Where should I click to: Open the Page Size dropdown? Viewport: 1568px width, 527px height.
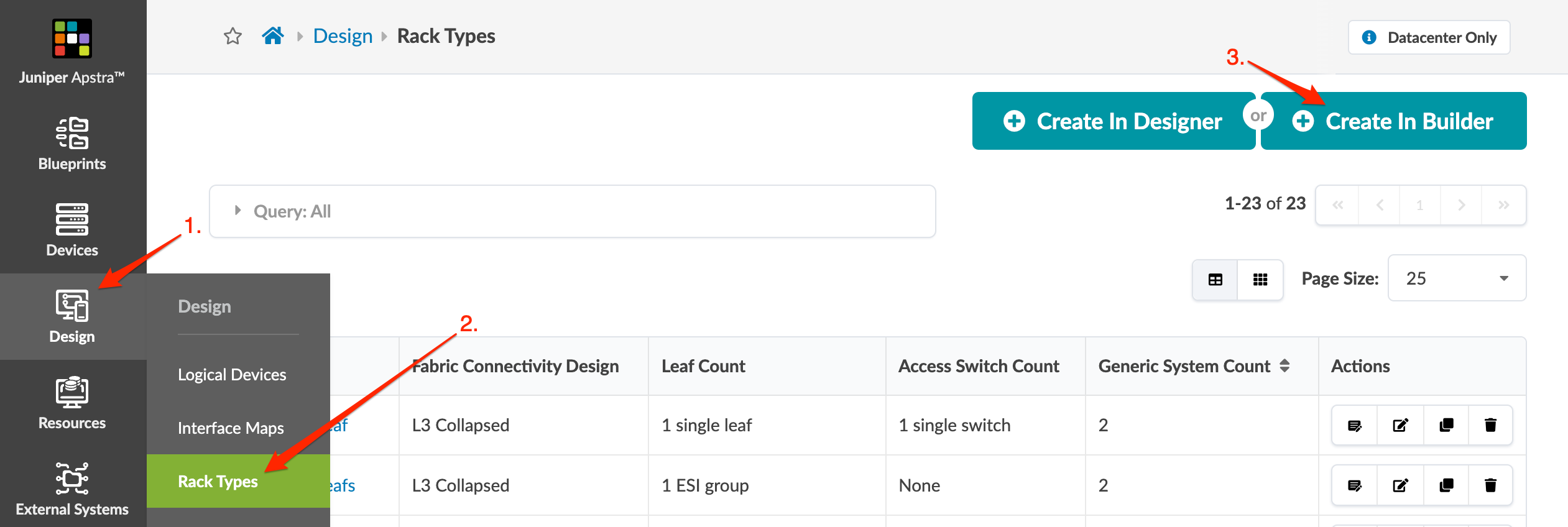pyautogui.click(x=1457, y=278)
